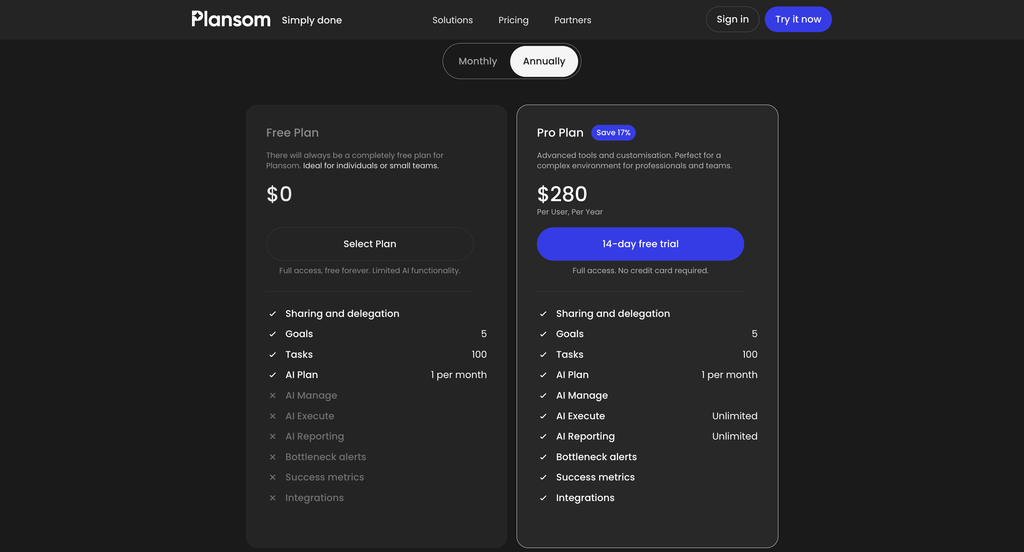1024x552 pixels.
Task: Click the Plansom logo
Action: [231, 19]
